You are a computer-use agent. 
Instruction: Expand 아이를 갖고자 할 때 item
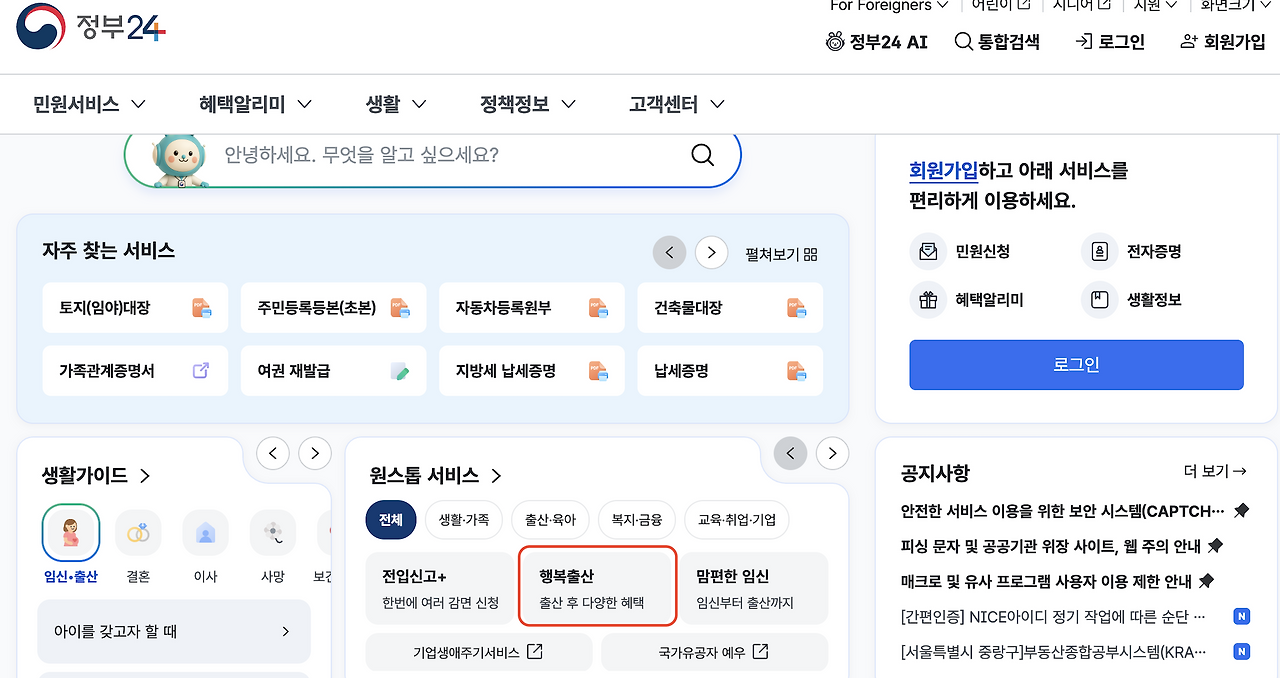click(x=173, y=632)
